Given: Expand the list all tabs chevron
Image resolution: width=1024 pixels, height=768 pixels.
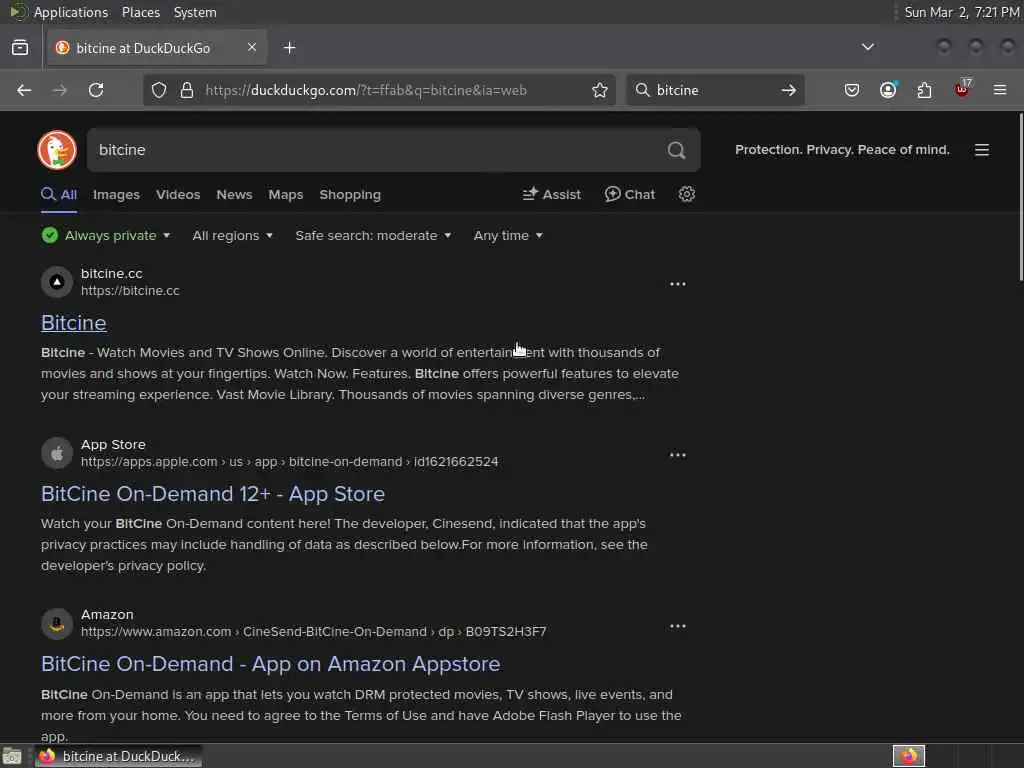Looking at the screenshot, I should [868, 47].
